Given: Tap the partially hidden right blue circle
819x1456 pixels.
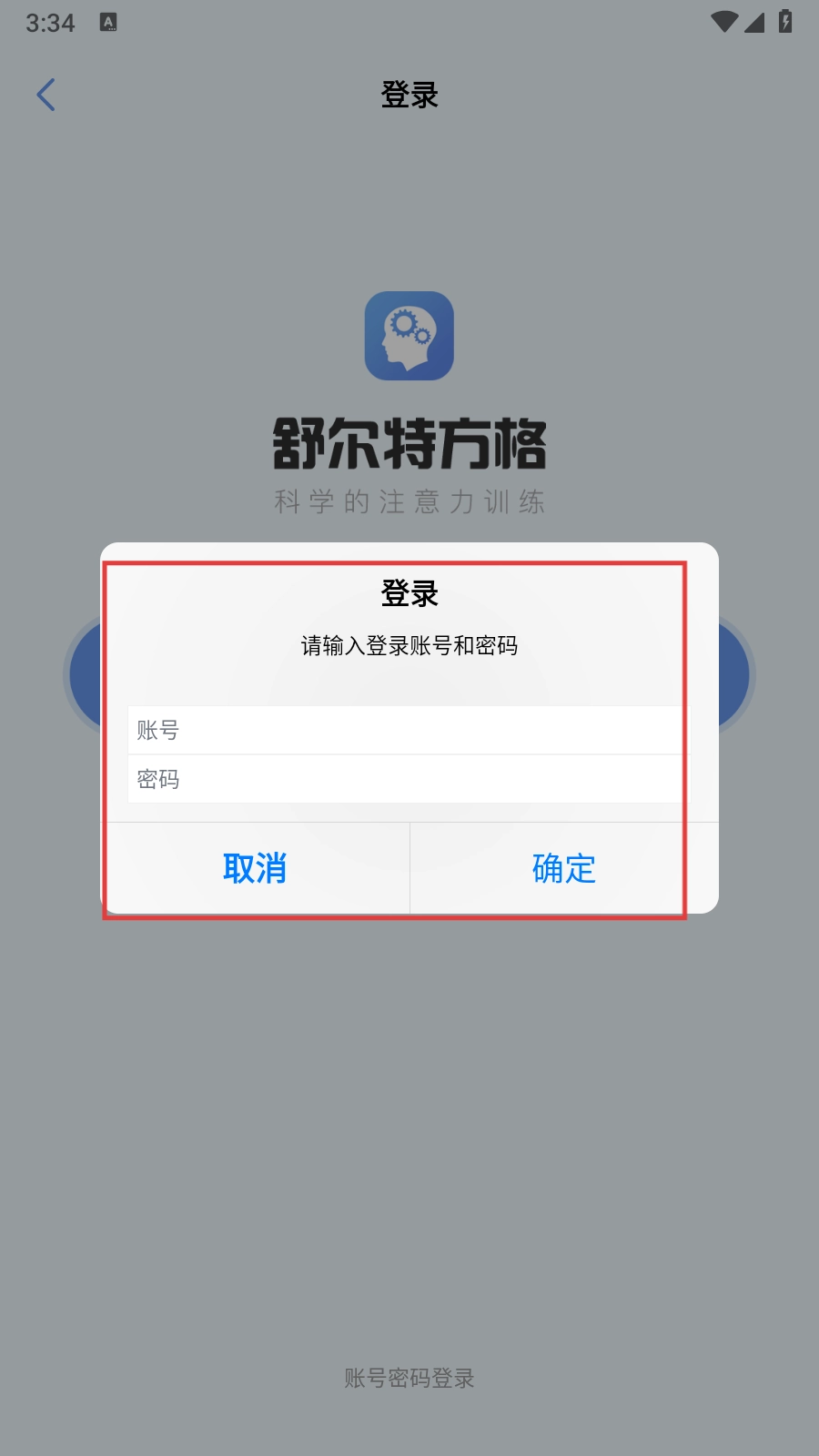Looking at the screenshot, I should tap(736, 675).
